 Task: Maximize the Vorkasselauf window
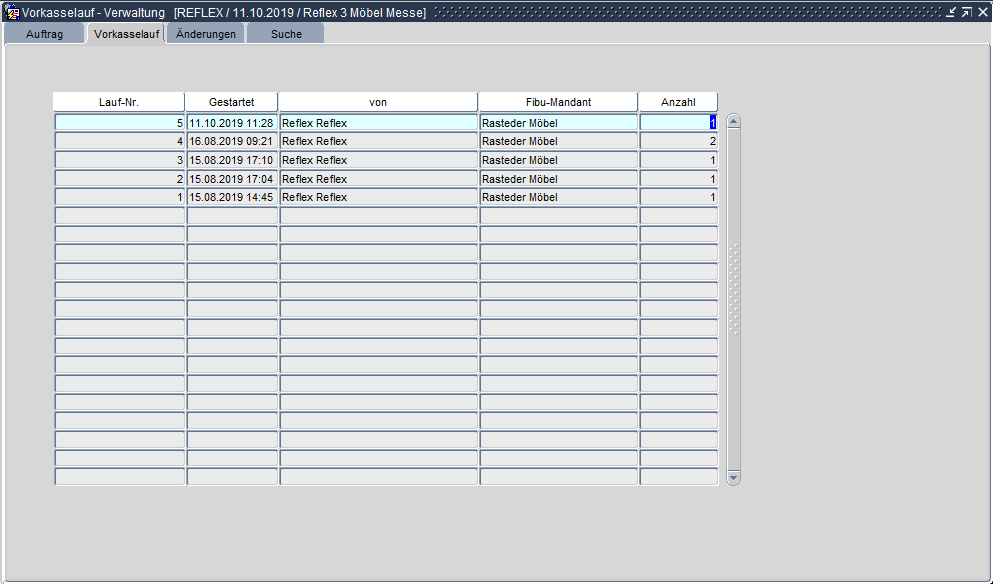tap(967, 12)
